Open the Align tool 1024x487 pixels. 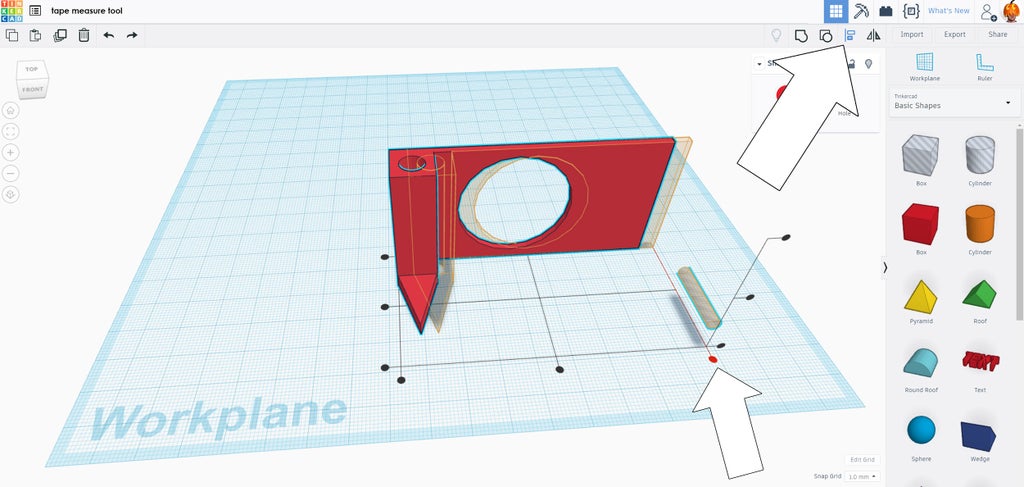coord(850,35)
